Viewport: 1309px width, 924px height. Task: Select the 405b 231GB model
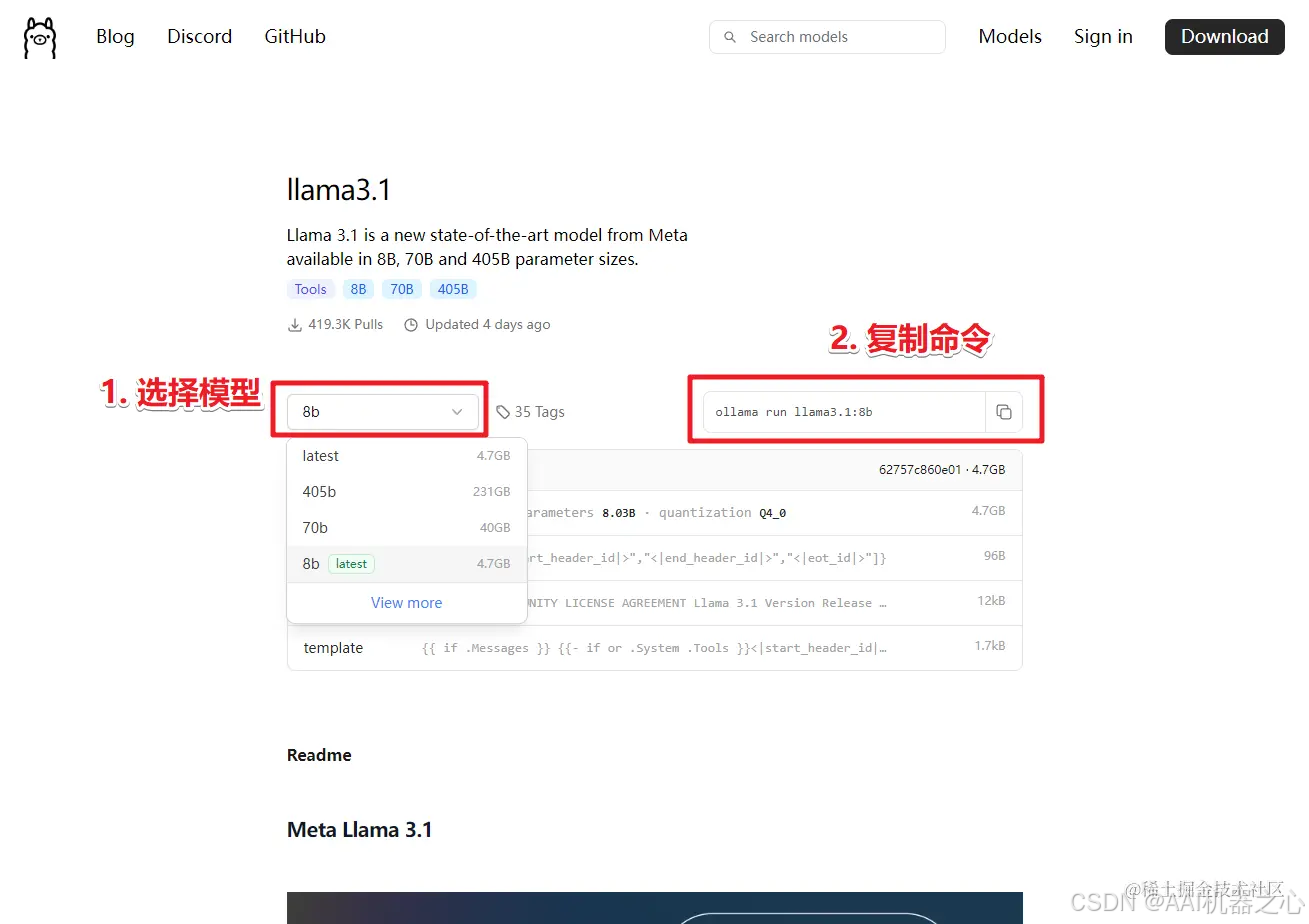click(406, 492)
